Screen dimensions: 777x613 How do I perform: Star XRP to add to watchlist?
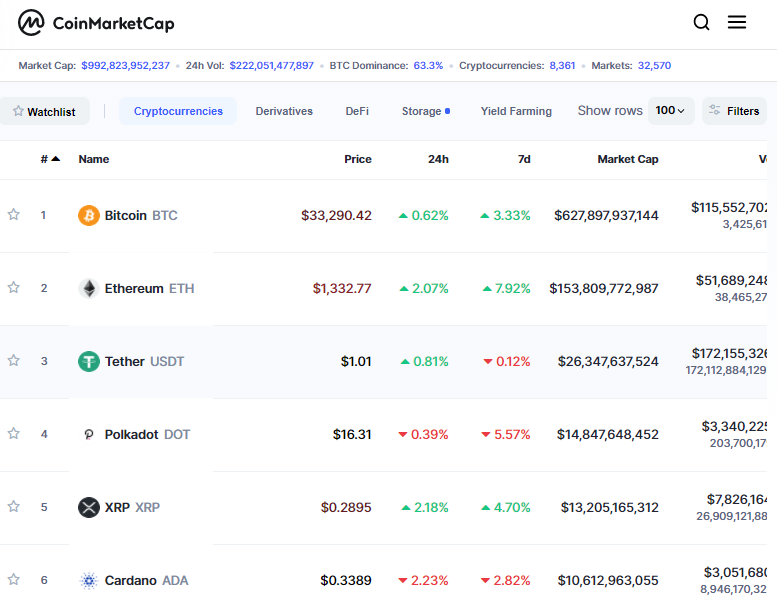pyautogui.click(x=13, y=506)
